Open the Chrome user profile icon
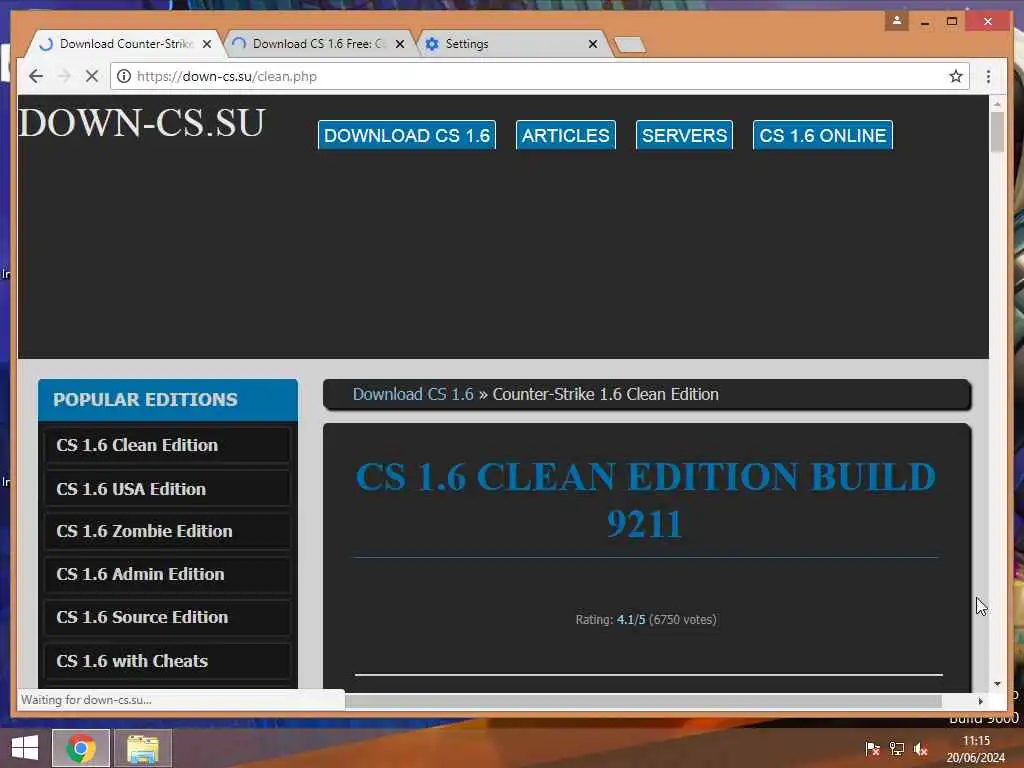The image size is (1024, 768). click(x=897, y=21)
